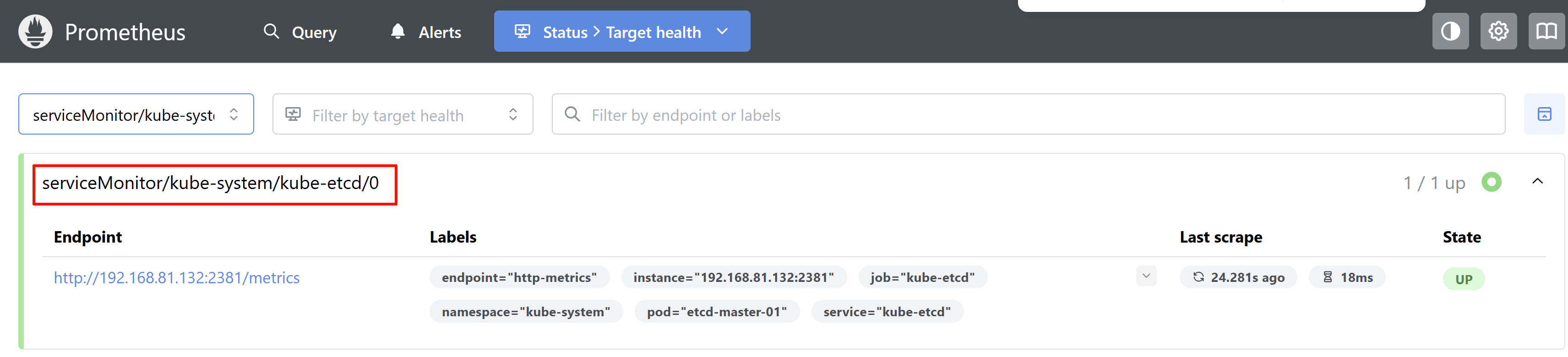Click the Prometheus flame logo
This screenshot has width=1568, height=357.
35,32
